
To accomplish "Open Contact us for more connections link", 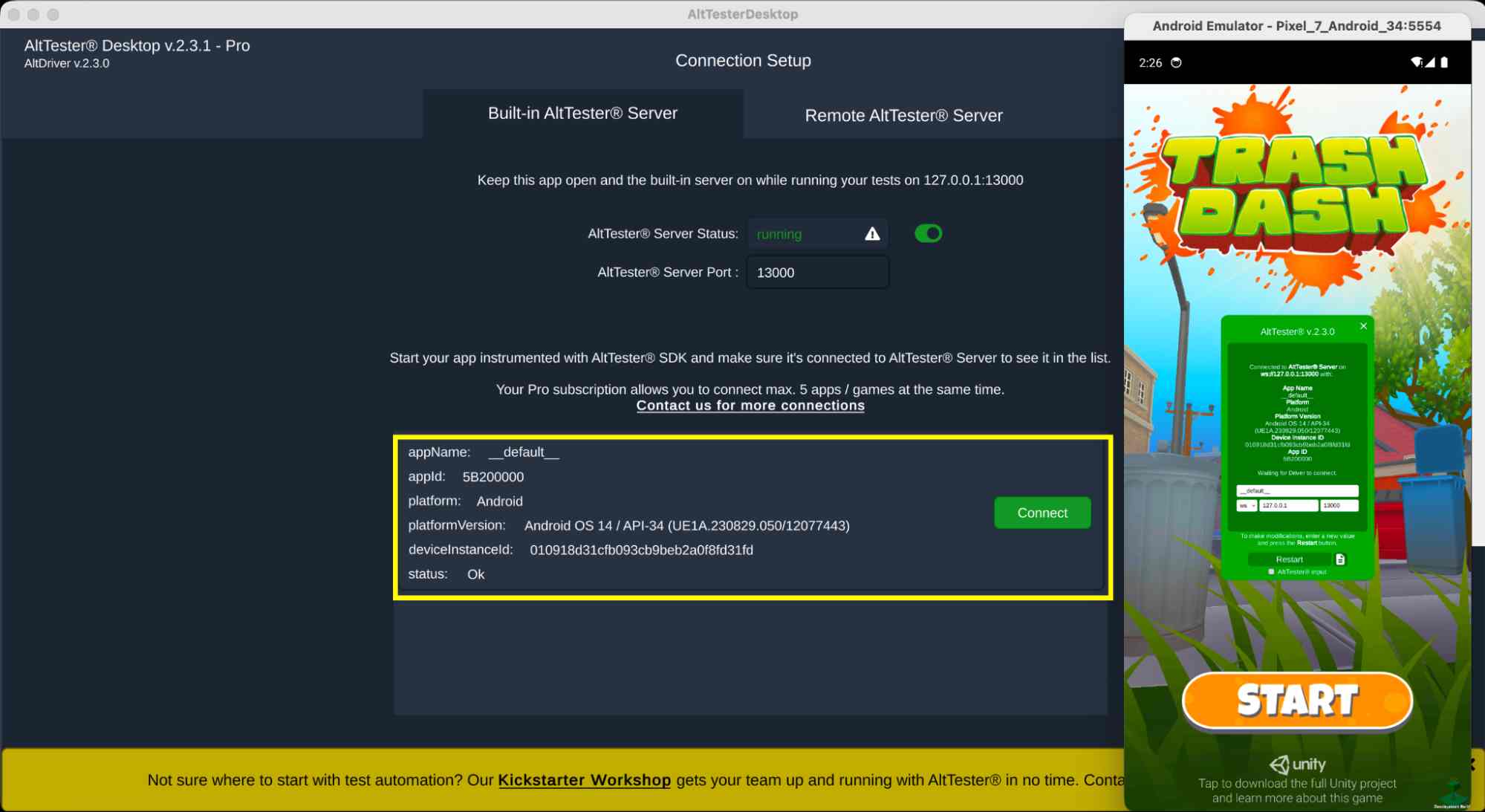I will (x=750, y=406).
